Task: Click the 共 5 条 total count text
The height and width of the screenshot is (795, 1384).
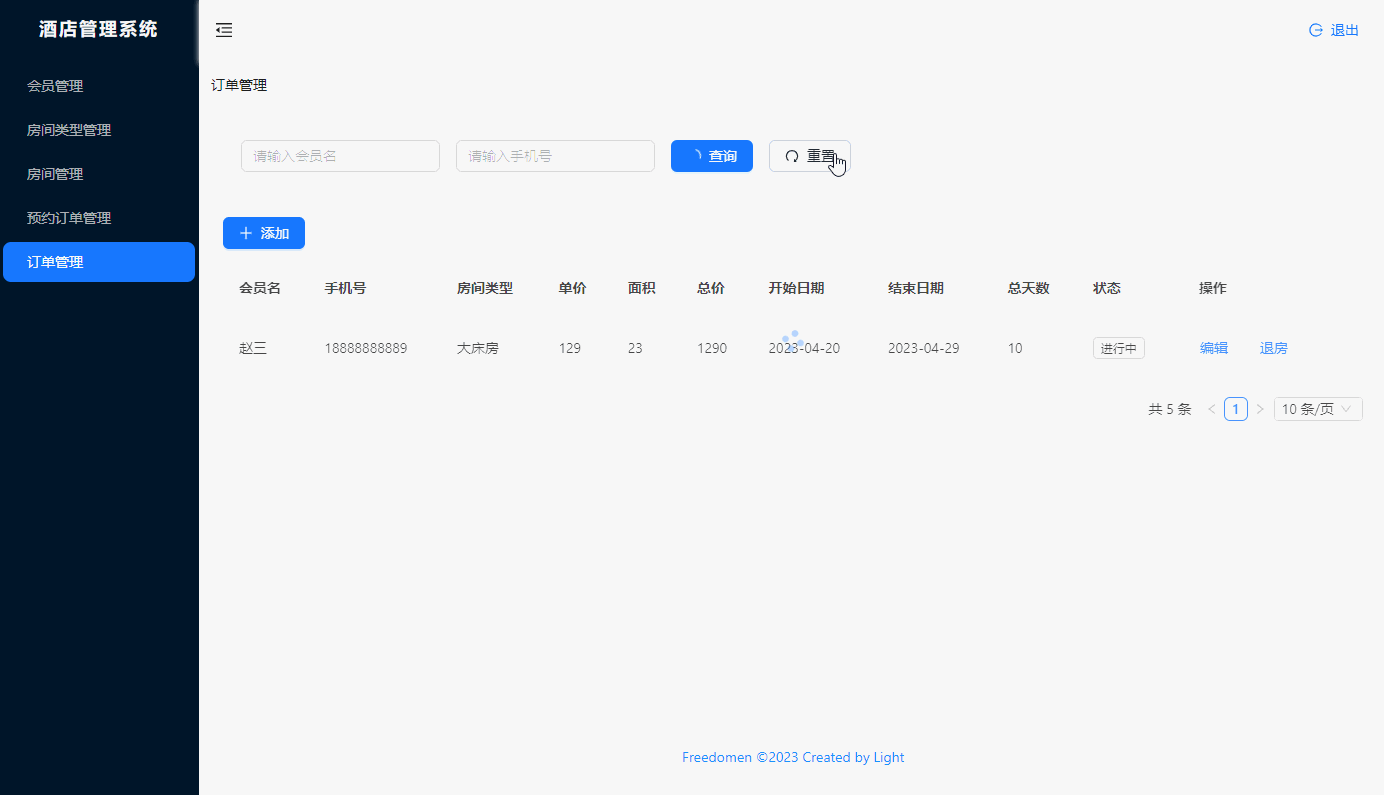Action: [x=1170, y=409]
